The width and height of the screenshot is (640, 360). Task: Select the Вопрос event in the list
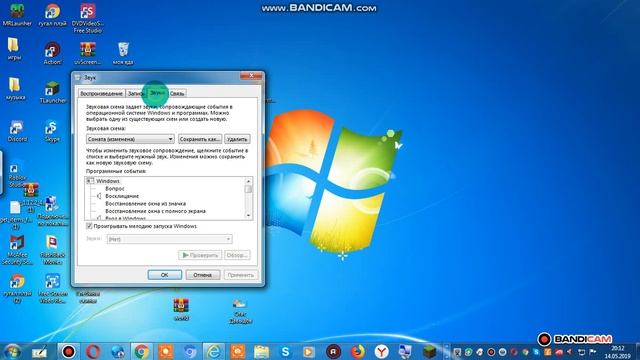115,189
